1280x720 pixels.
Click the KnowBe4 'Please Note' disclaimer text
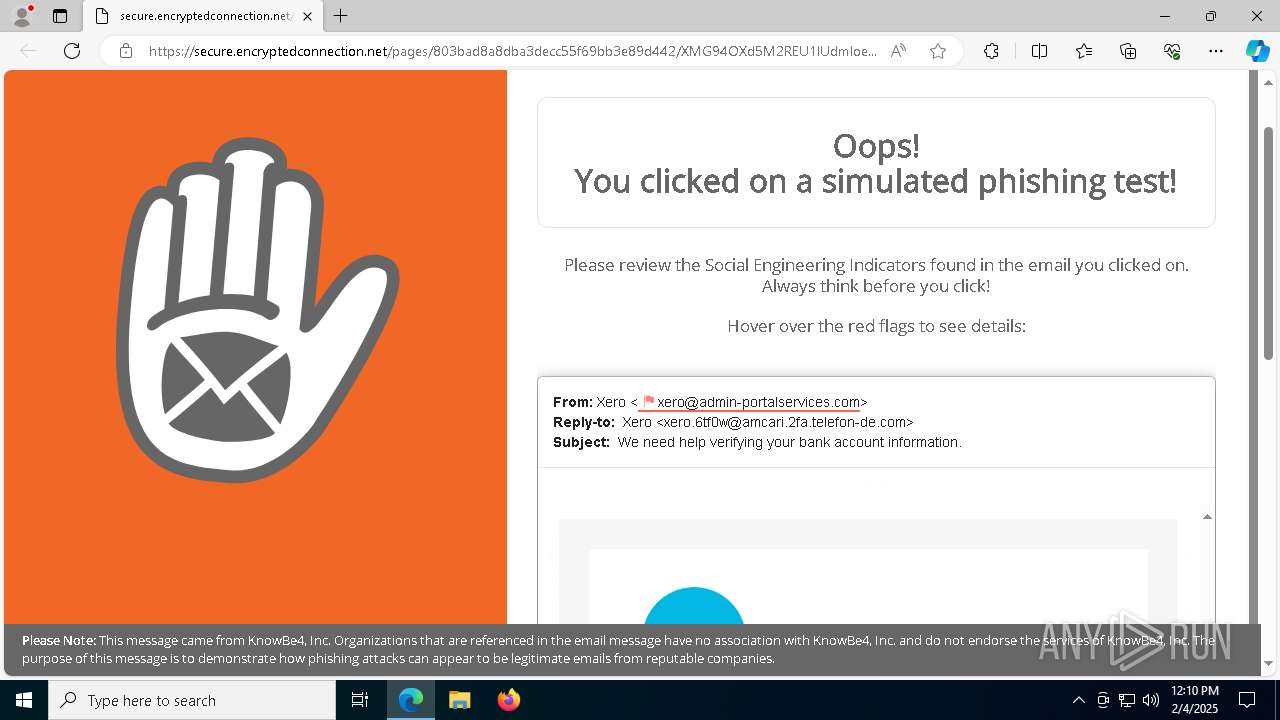coord(618,649)
